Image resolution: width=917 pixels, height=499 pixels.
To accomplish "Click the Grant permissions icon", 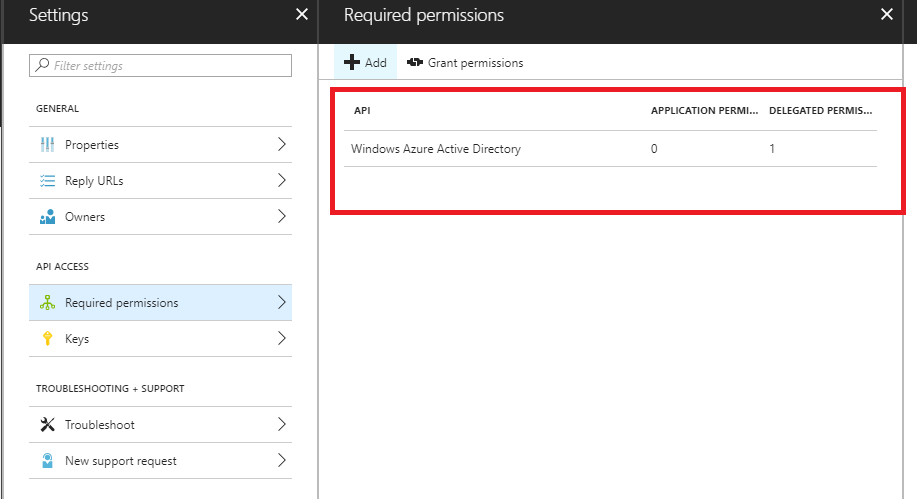I will (x=415, y=62).
